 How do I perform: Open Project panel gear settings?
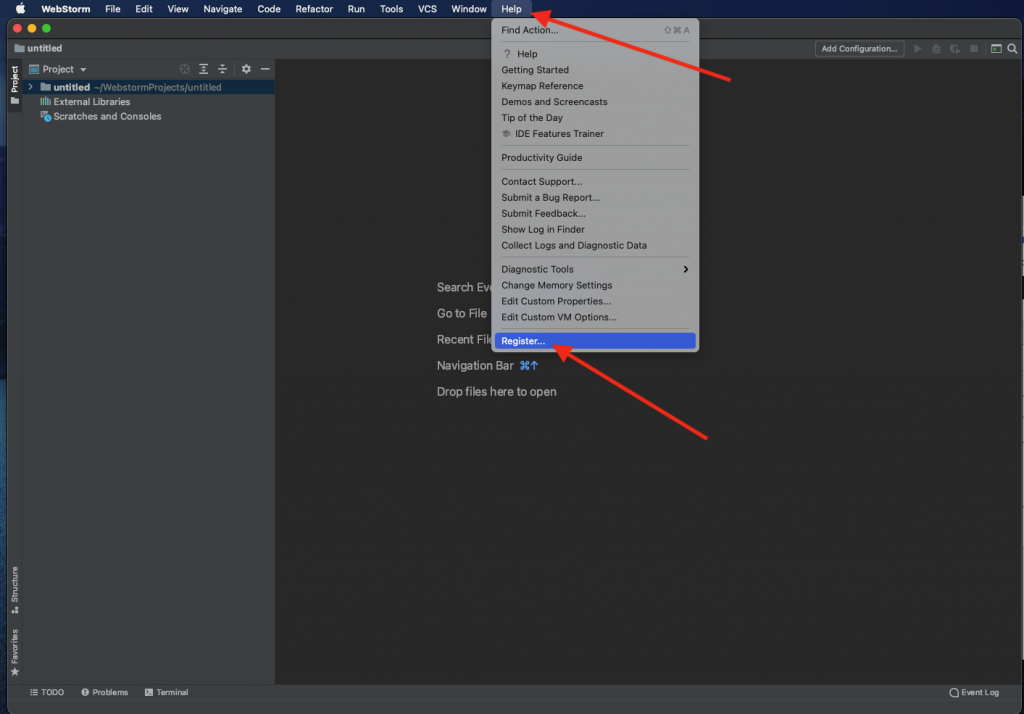(246, 69)
